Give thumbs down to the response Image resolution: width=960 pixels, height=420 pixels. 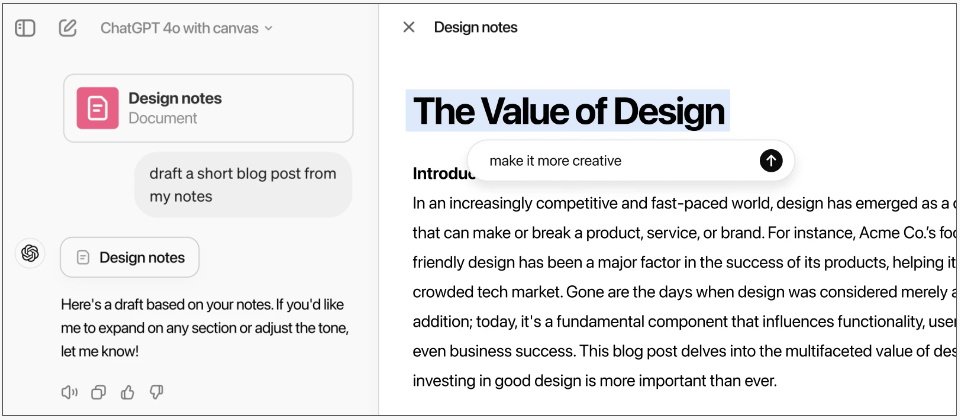156,392
